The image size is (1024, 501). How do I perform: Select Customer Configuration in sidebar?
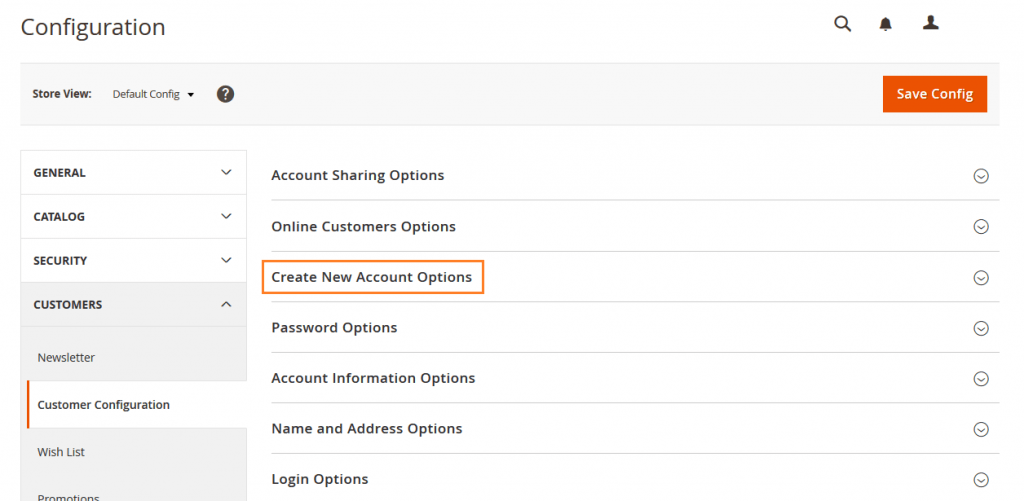click(104, 405)
